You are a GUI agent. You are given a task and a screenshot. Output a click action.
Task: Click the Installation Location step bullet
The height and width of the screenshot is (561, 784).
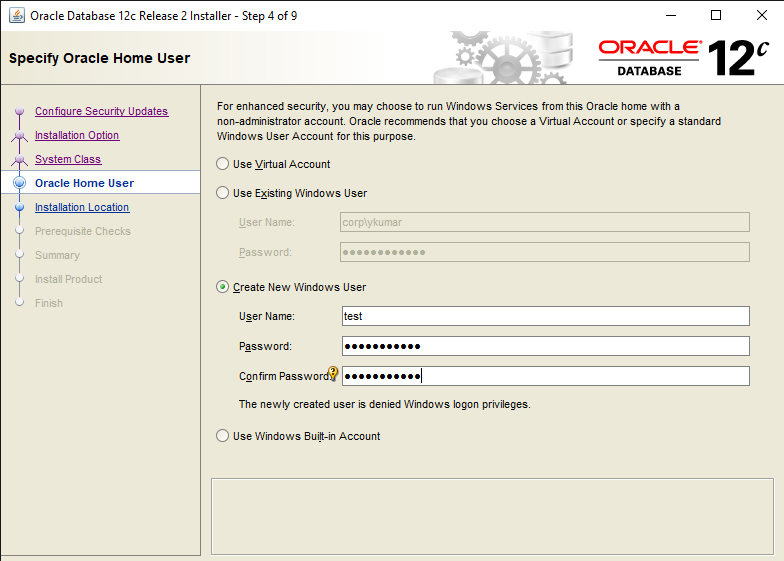(19, 208)
